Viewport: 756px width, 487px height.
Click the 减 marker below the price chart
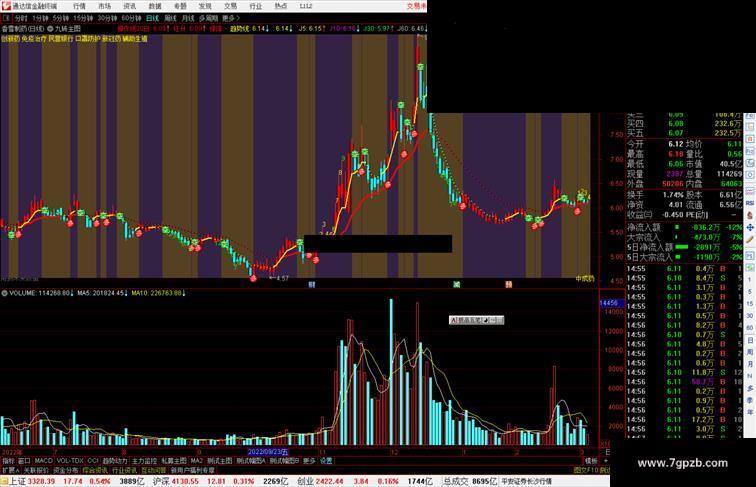tap(457, 284)
